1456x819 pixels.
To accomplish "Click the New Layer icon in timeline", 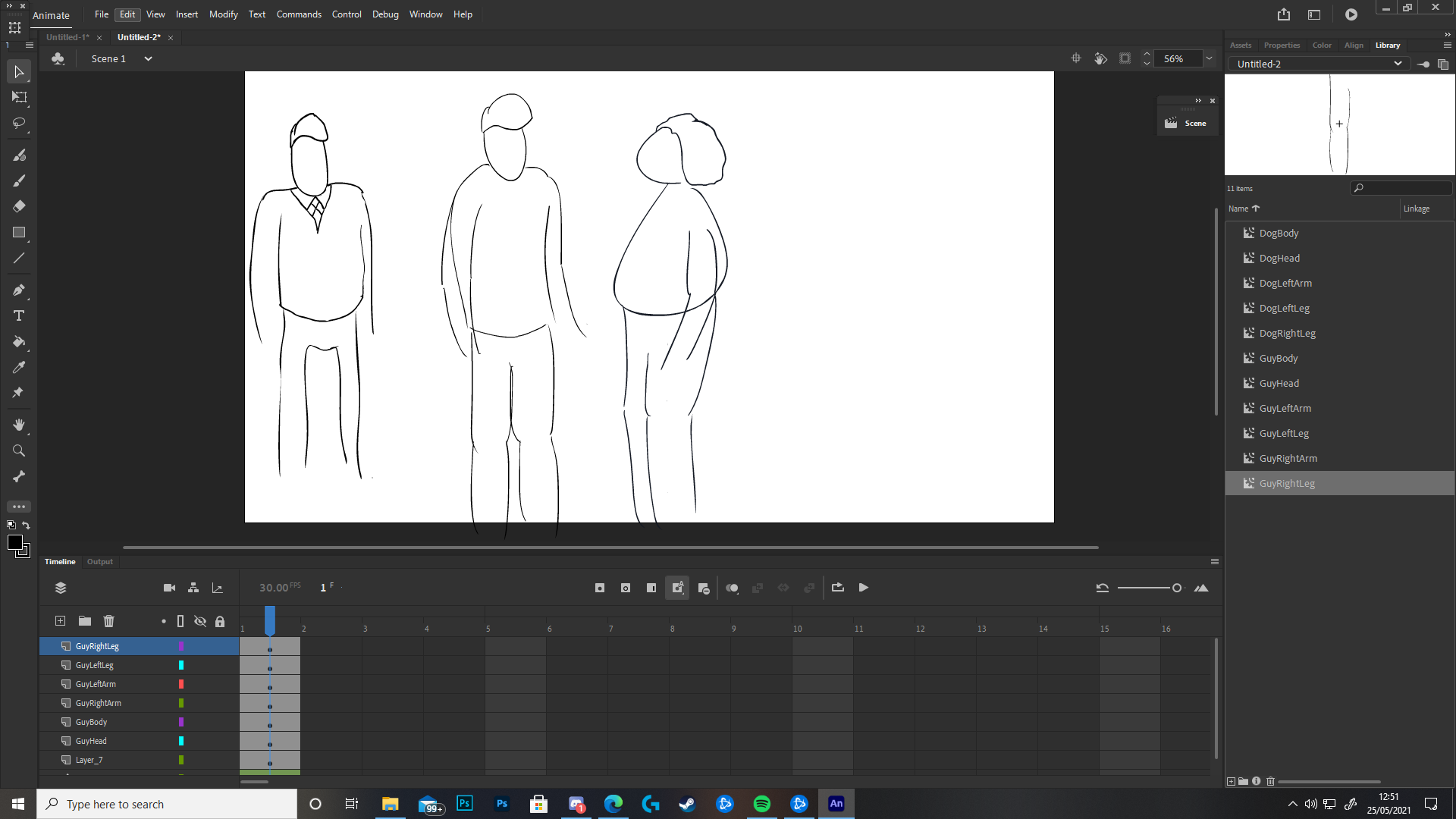I will pos(60,621).
